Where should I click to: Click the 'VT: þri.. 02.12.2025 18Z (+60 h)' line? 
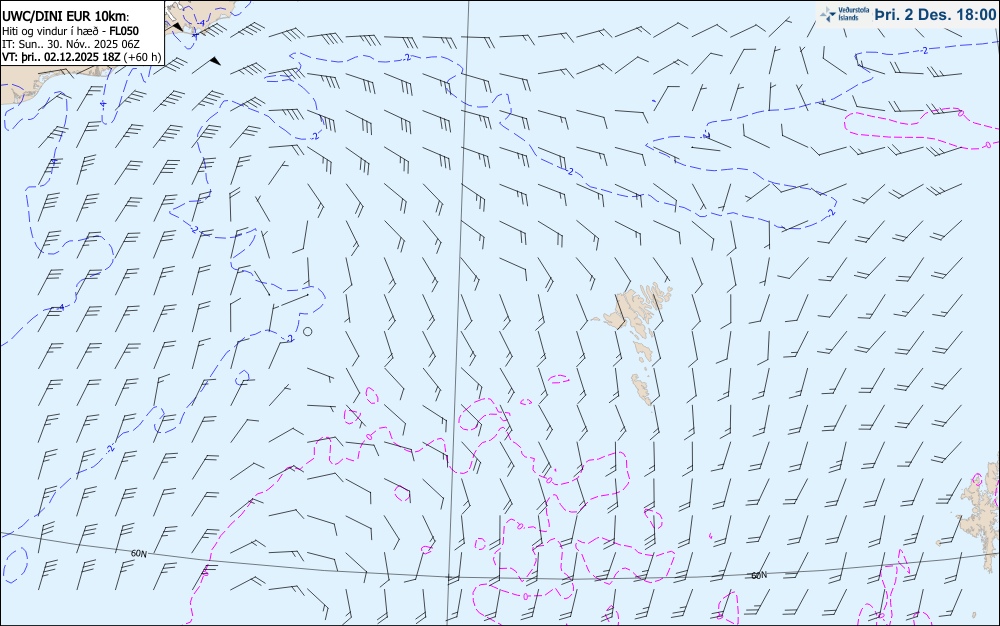pyautogui.click(x=82, y=57)
